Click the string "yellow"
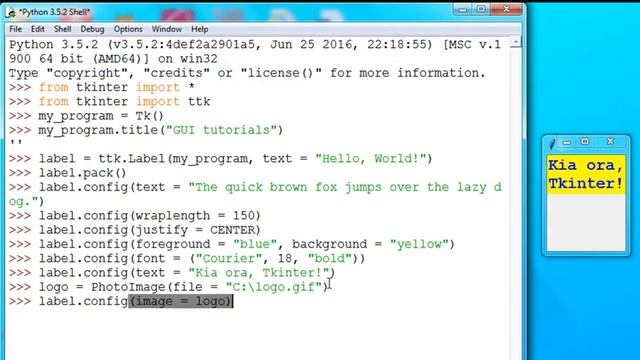 point(419,244)
